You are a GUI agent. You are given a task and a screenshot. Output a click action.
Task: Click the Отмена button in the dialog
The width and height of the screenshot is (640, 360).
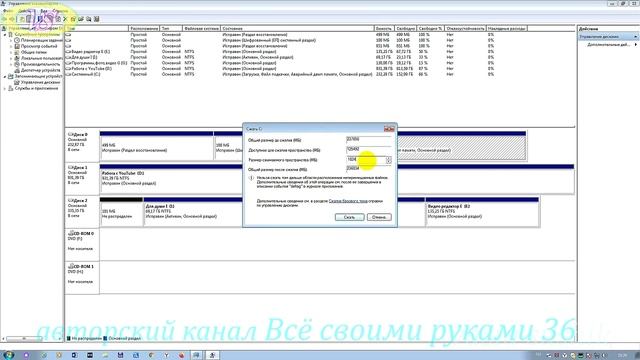point(379,217)
